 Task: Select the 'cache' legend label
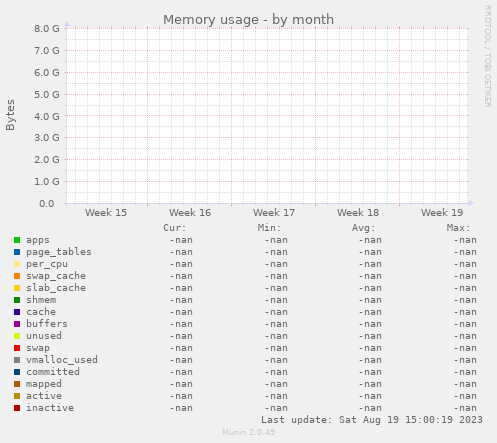41,312
